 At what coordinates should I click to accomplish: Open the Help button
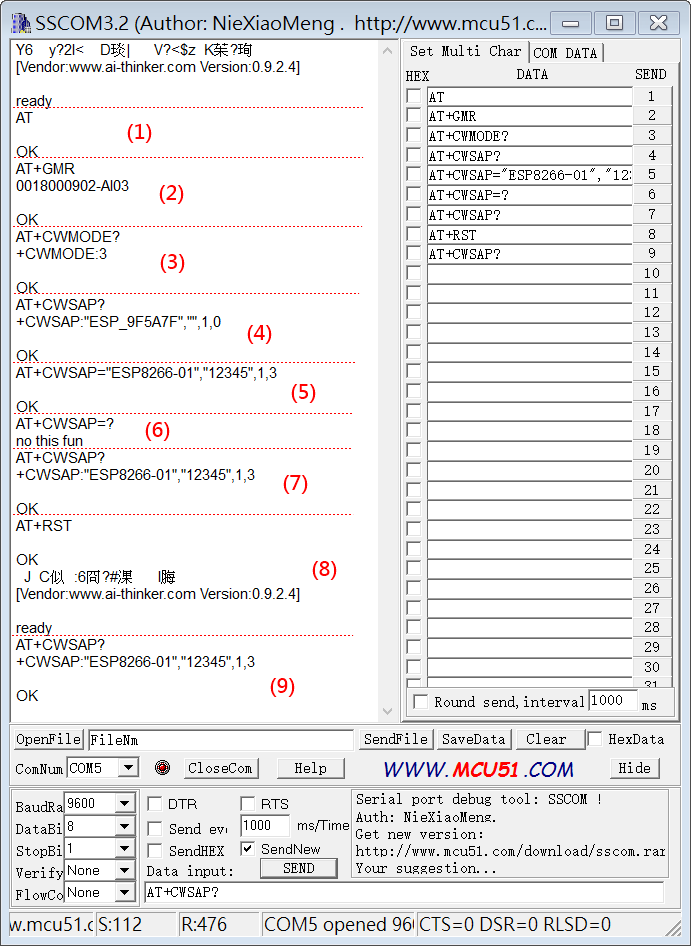click(x=310, y=768)
